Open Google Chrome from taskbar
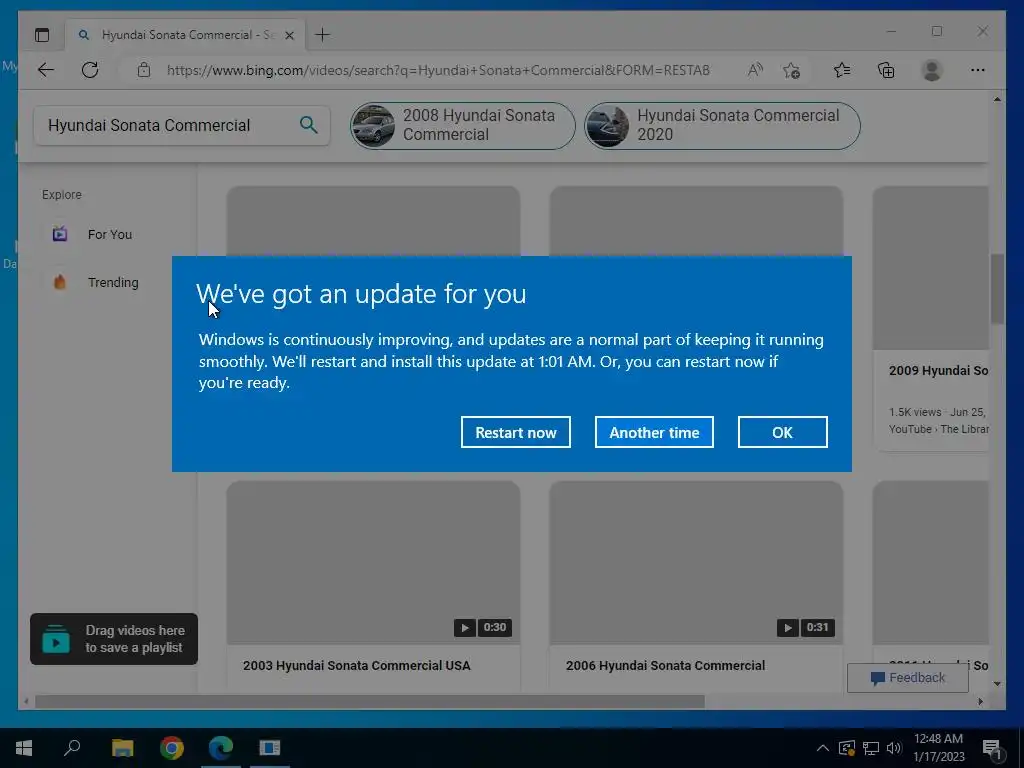Viewport: 1024px width, 768px height. click(172, 748)
